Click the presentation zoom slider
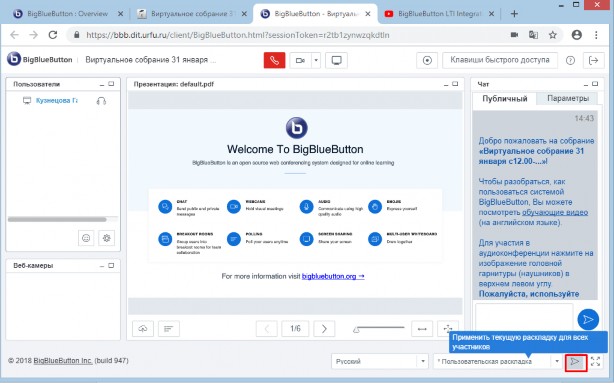This screenshot has width=614, height=383. [379, 329]
